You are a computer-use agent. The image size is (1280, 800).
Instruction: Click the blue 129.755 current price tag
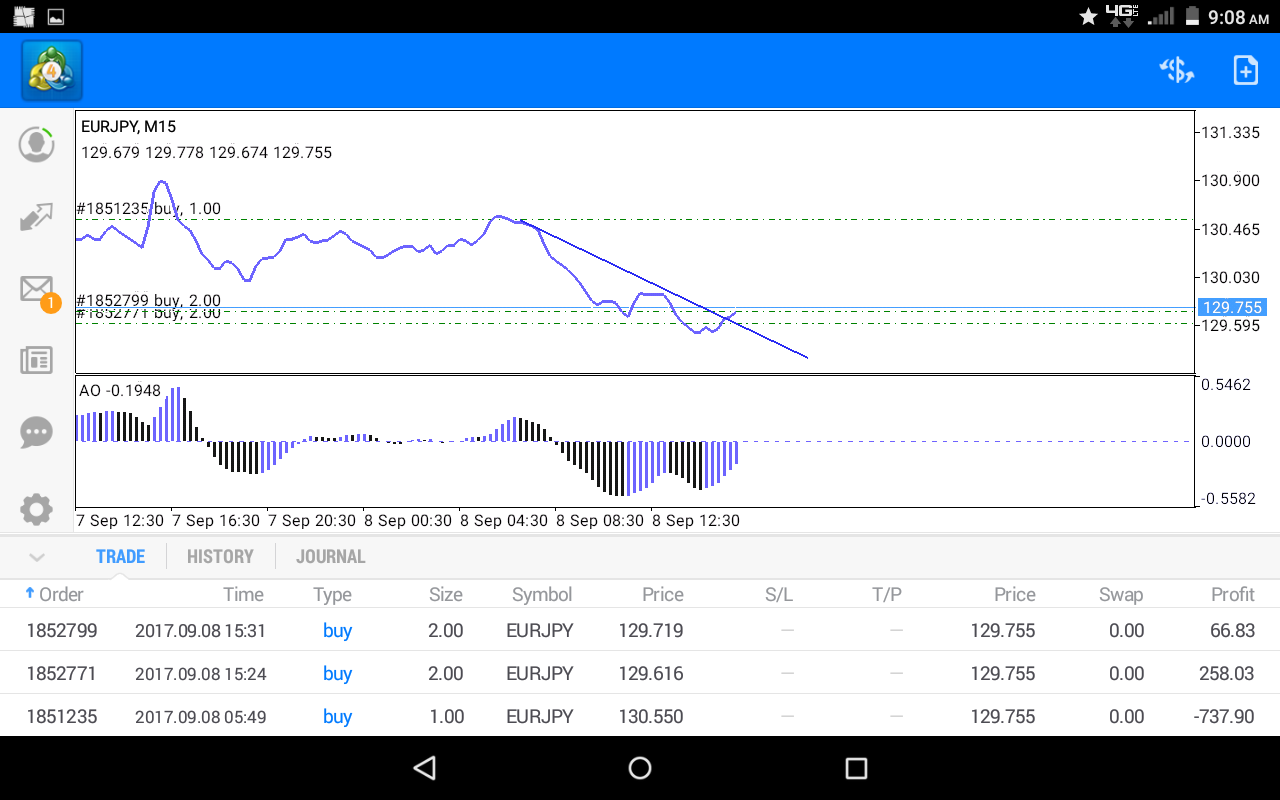[x=1232, y=308]
